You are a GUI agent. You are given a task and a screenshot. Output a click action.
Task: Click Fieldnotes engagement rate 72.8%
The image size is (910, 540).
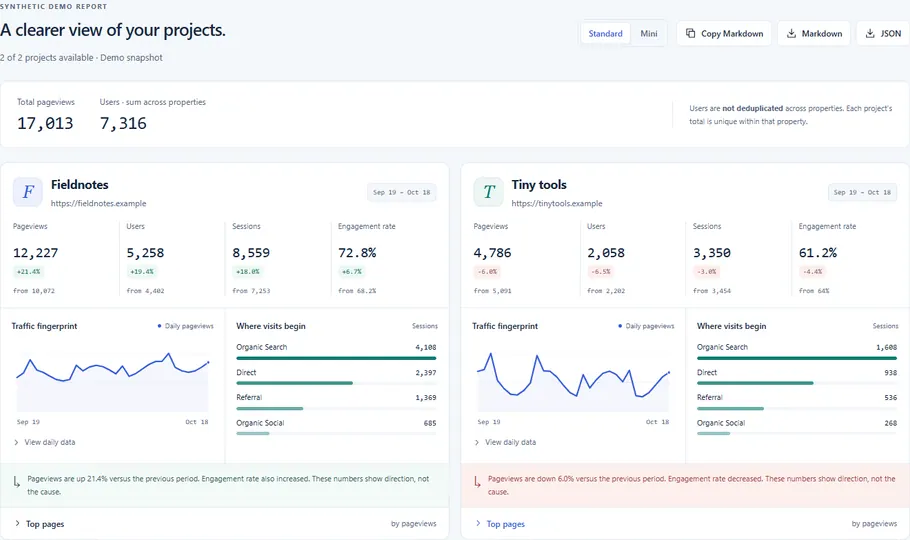click(357, 253)
